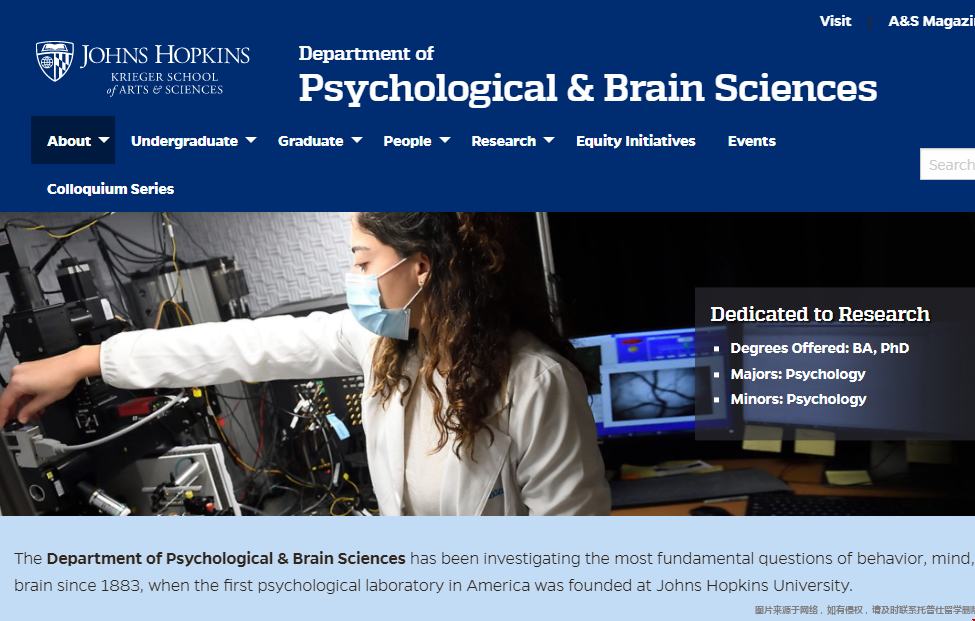Click the 'Department of' heading text
The width and height of the screenshot is (975, 621).
pos(366,53)
